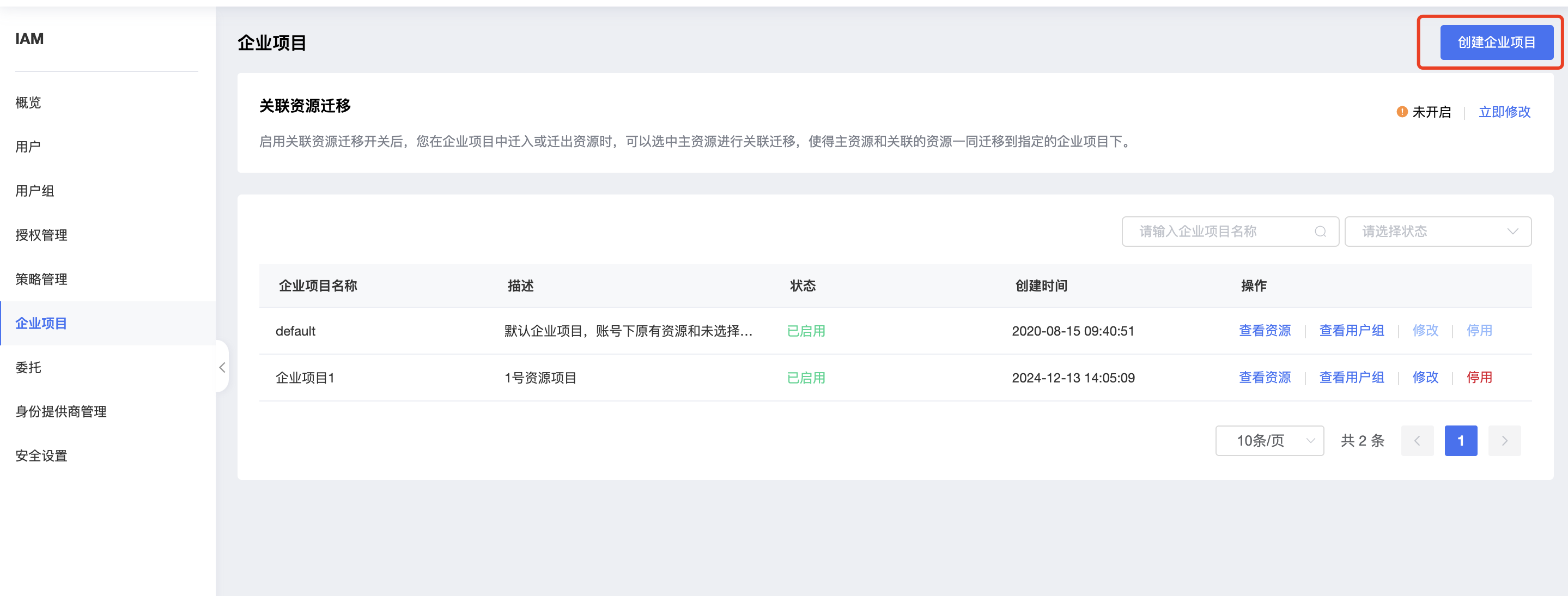Image resolution: width=1568 pixels, height=596 pixels.
Task: Click the truncated 默认企业项目 description cell
Action: click(628, 331)
